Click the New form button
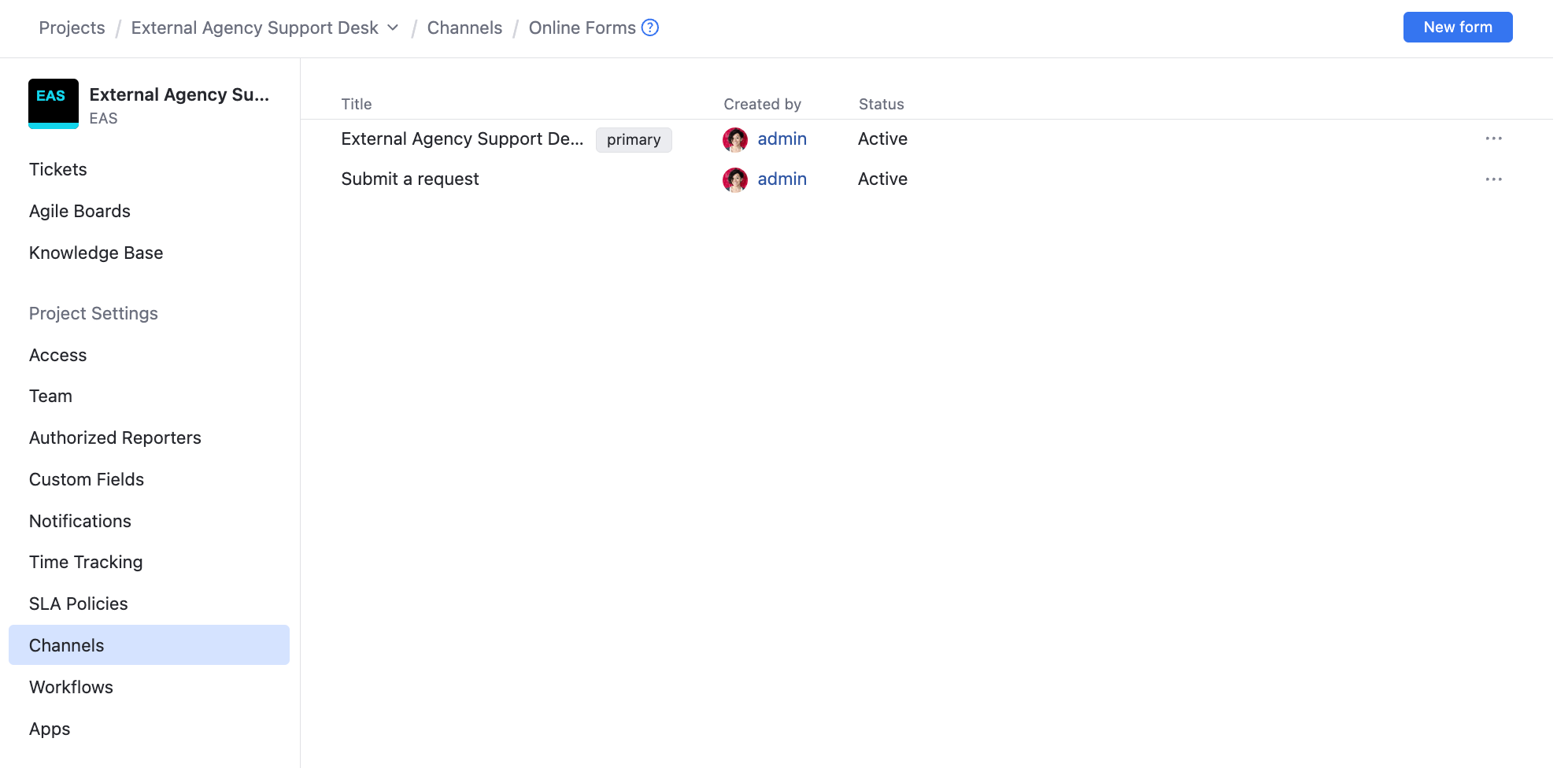 [x=1457, y=27]
